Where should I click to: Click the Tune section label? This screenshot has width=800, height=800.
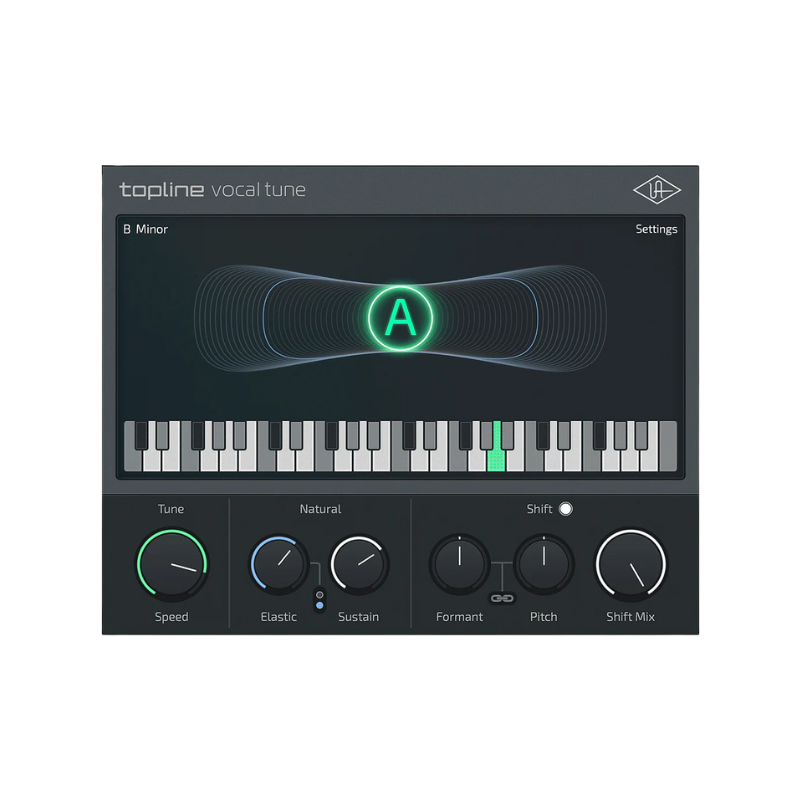pos(171,509)
